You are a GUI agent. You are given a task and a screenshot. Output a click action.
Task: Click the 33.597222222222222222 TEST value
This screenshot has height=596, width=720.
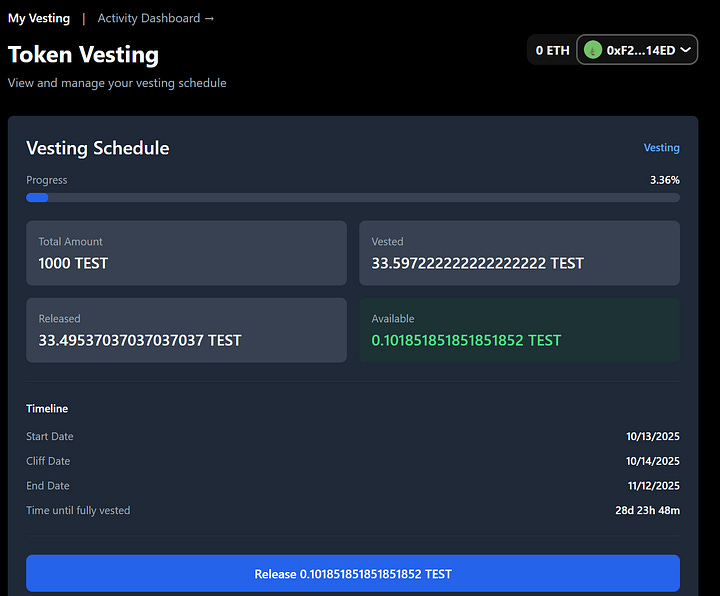pyautogui.click(x=478, y=263)
